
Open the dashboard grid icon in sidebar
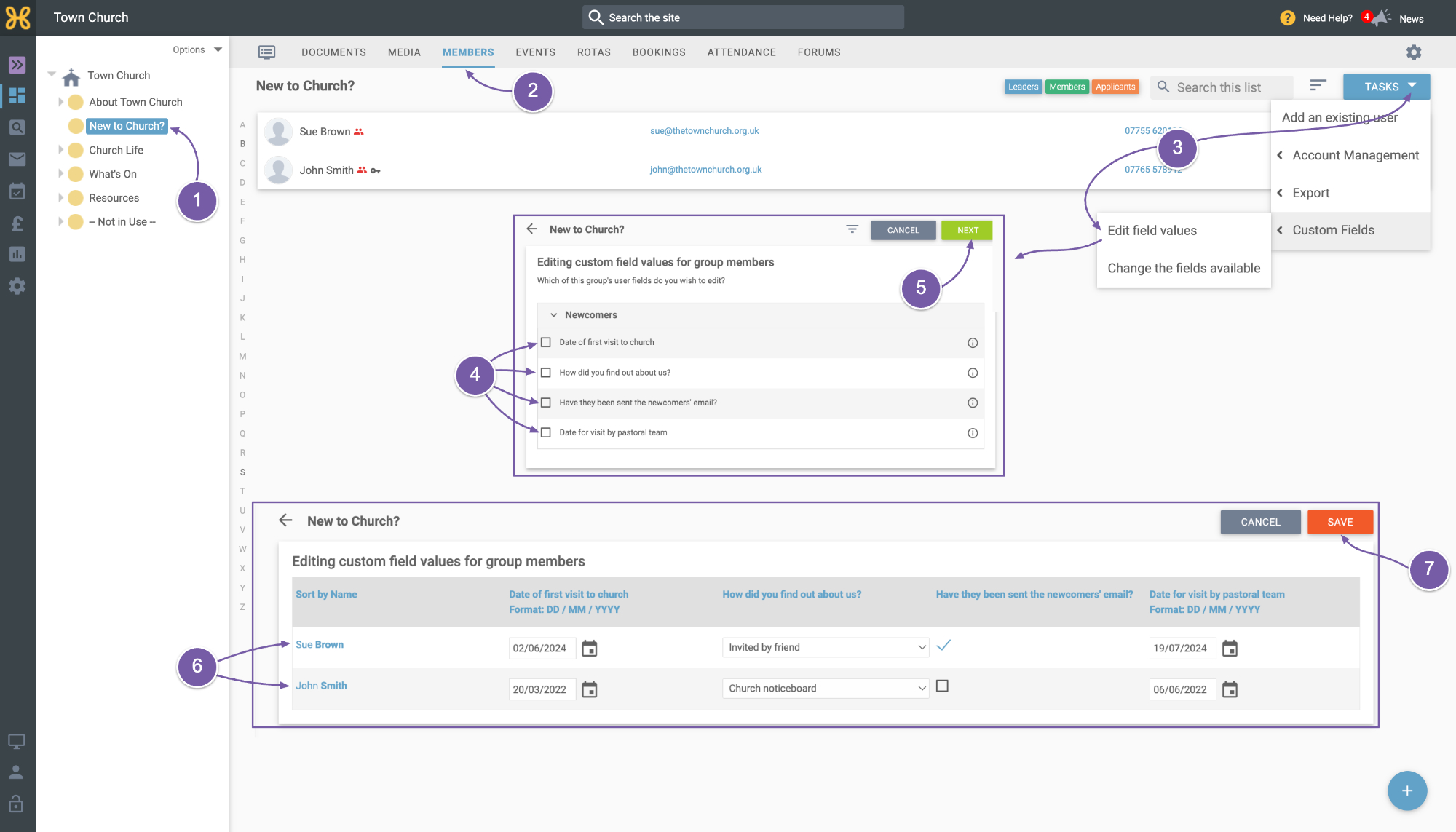click(17, 95)
